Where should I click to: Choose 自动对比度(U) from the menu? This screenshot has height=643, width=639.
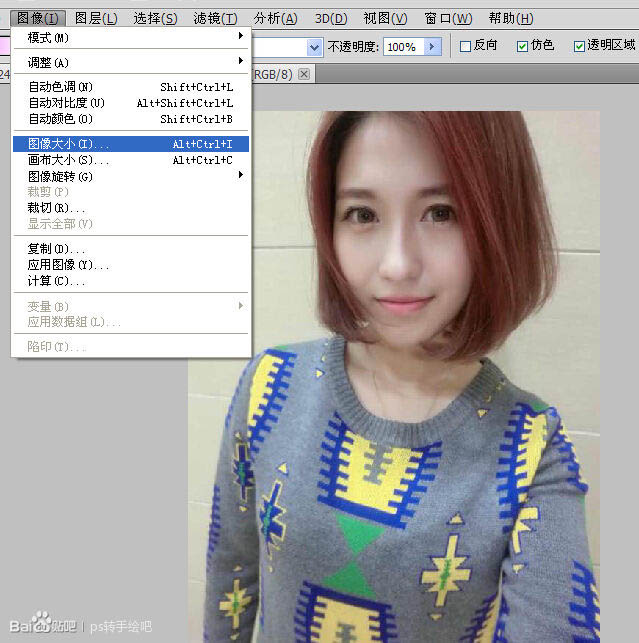(131, 103)
